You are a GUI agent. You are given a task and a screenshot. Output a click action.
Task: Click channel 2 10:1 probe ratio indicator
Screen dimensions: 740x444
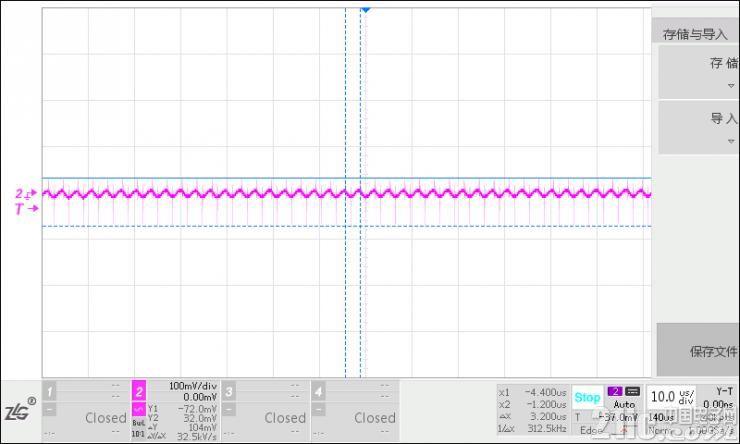pos(138,434)
